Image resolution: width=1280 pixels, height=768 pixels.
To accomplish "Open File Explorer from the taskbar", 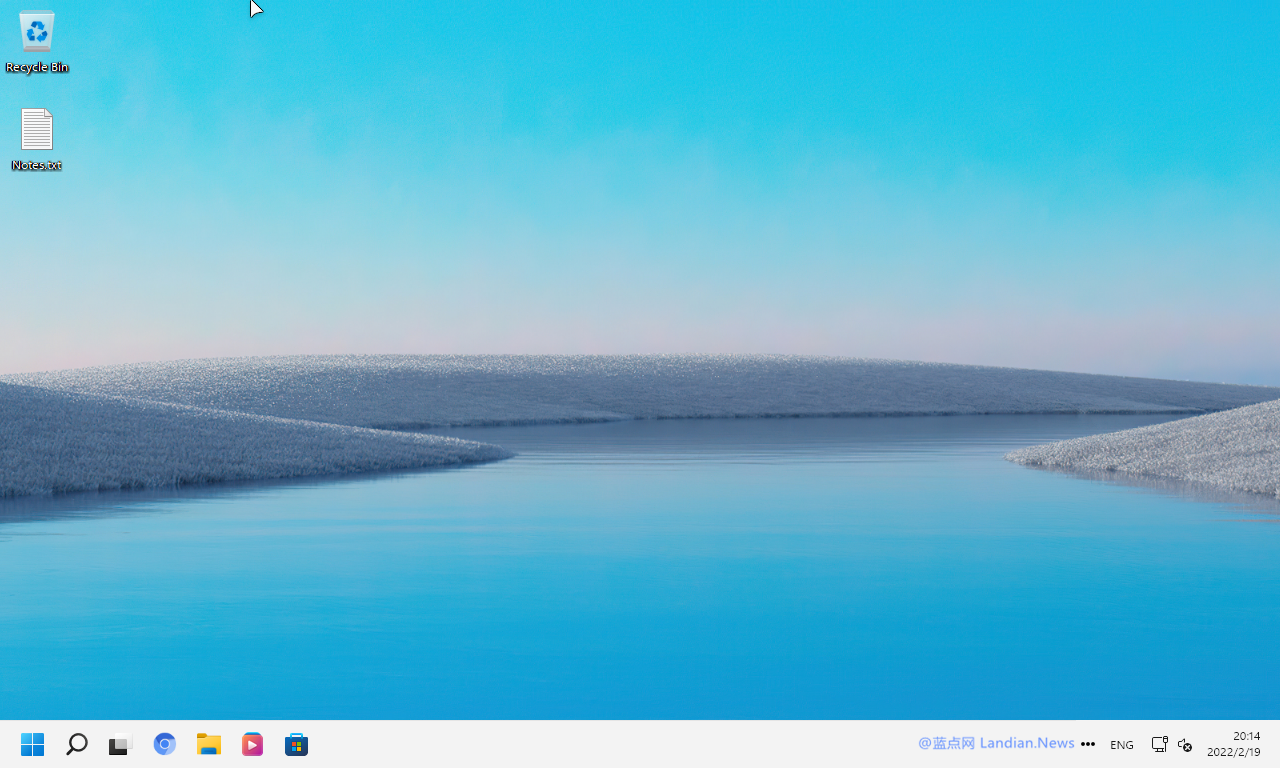I will (209, 744).
